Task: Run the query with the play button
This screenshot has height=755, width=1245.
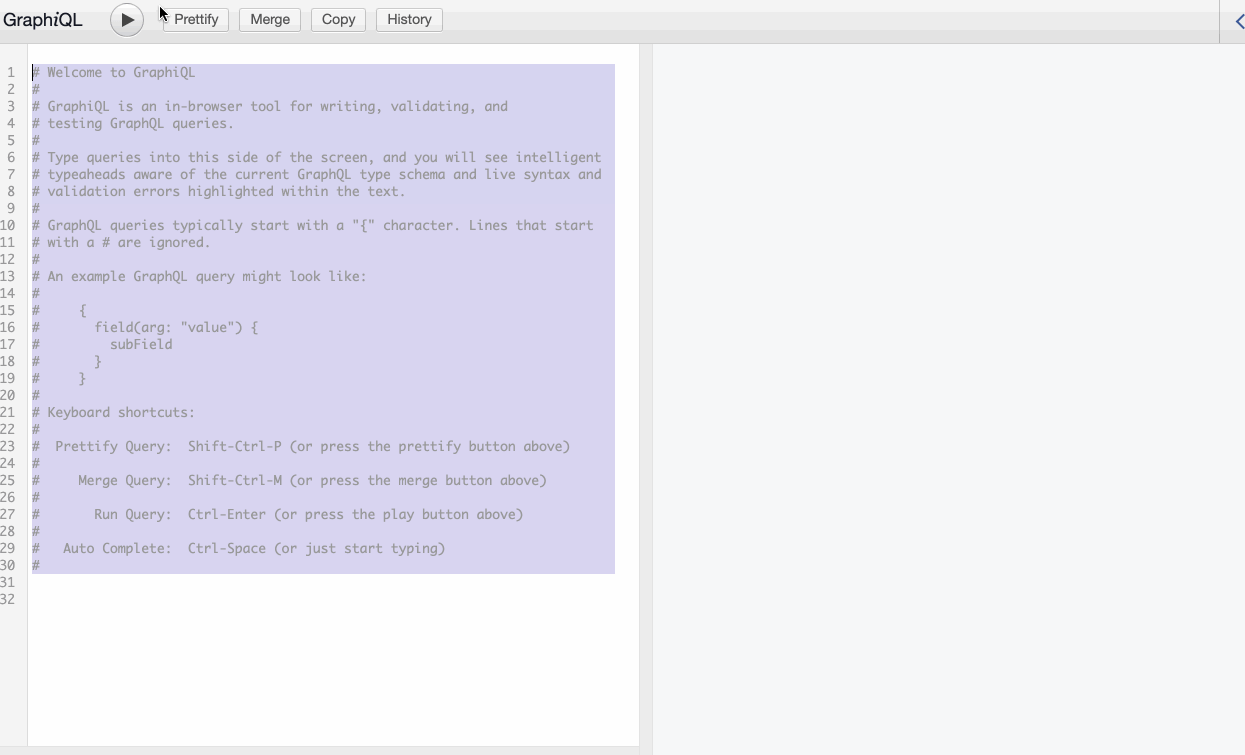Action: point(126,19)
